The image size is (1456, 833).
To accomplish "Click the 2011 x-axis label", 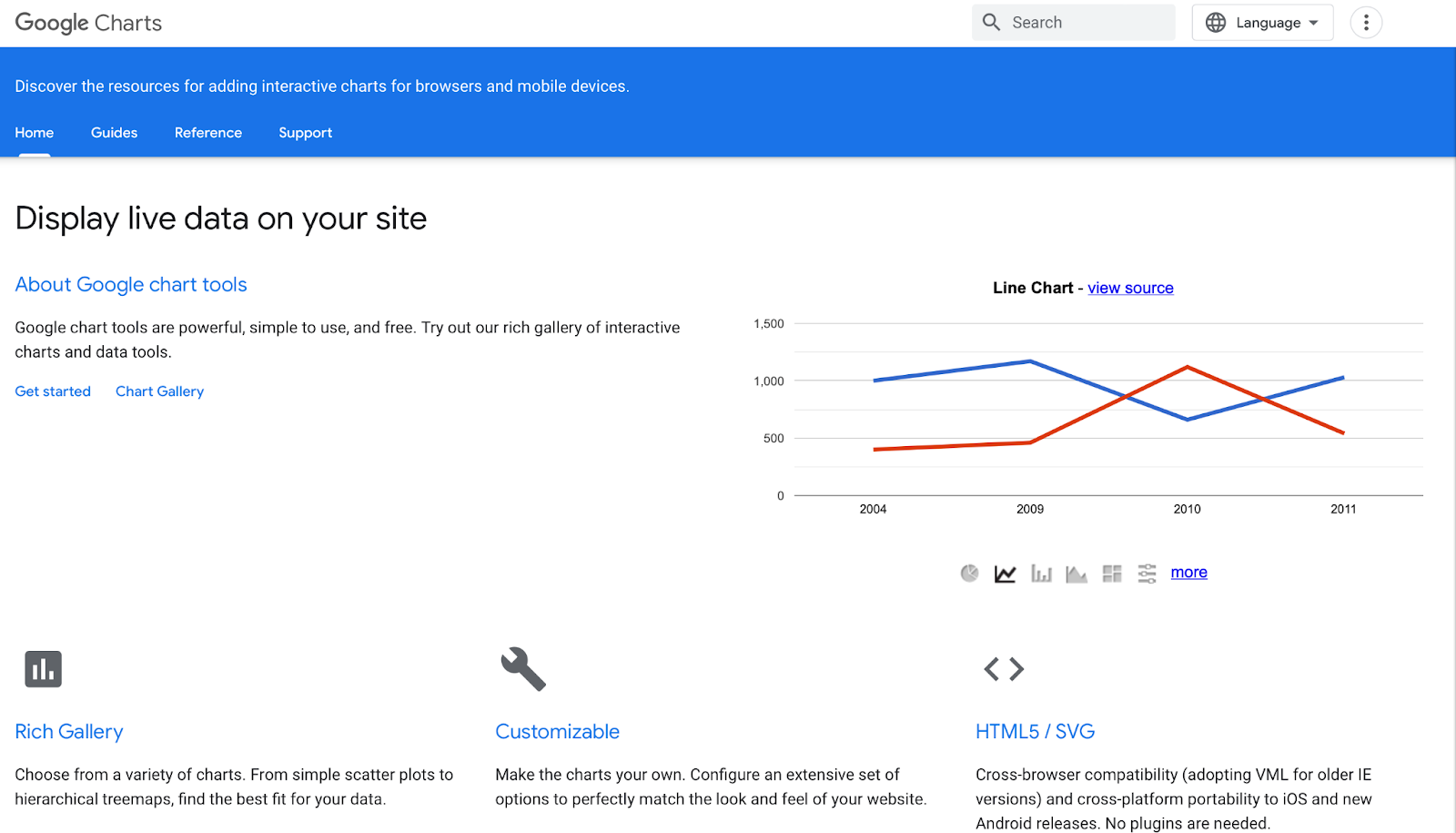I will [x=1343, y=509].
